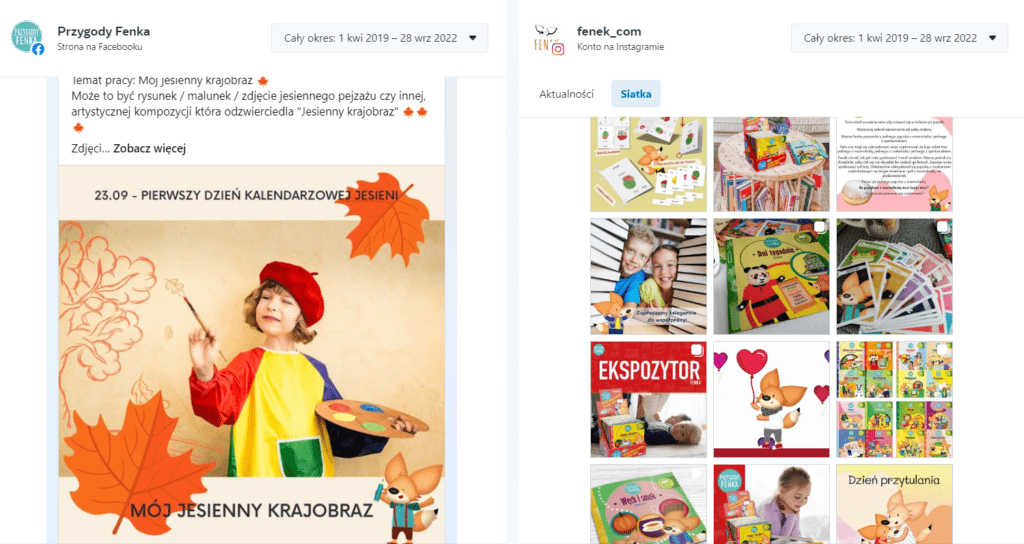Screen dimensions: 1024x544
Task: Select the Siatka tab
Action: 635,94
